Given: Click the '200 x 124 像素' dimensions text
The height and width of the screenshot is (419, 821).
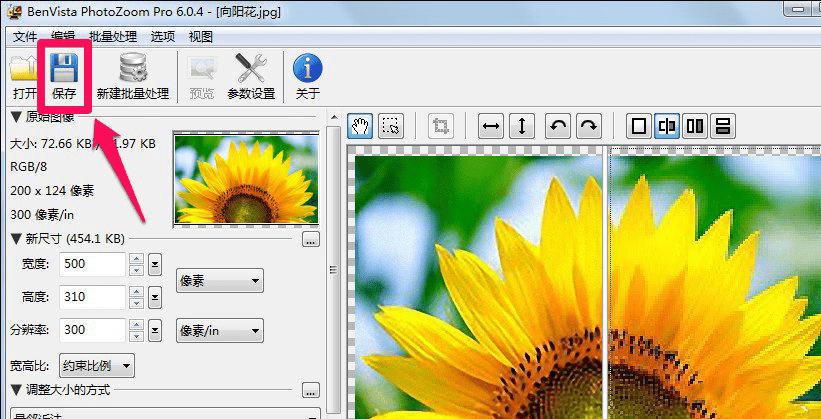Looking at the screenshot, I should tap(52, 191).
